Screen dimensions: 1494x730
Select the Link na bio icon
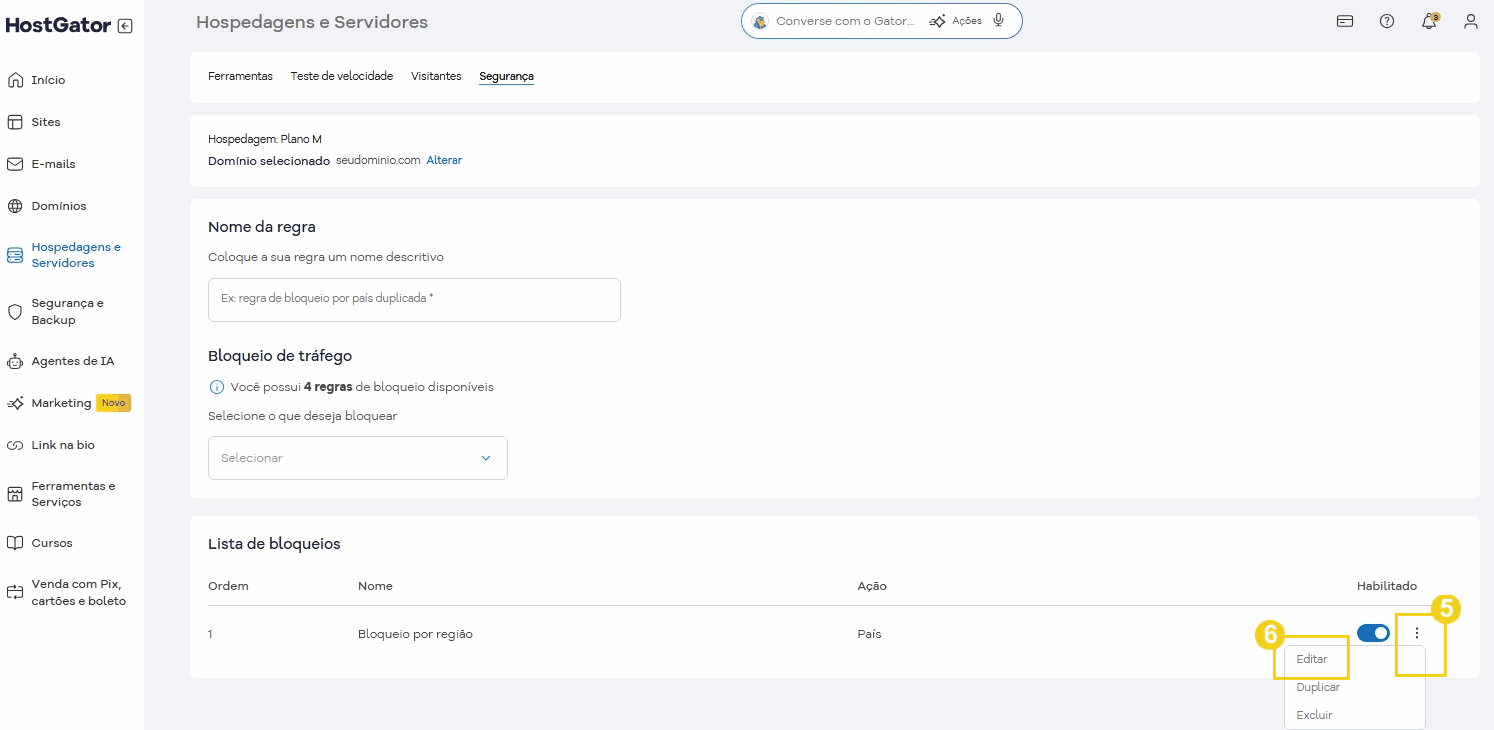14,444
